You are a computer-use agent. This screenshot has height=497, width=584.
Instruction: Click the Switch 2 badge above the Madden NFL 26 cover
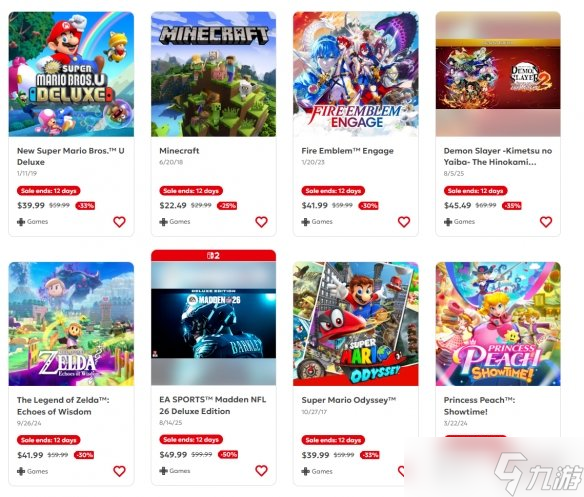[213, 256]
